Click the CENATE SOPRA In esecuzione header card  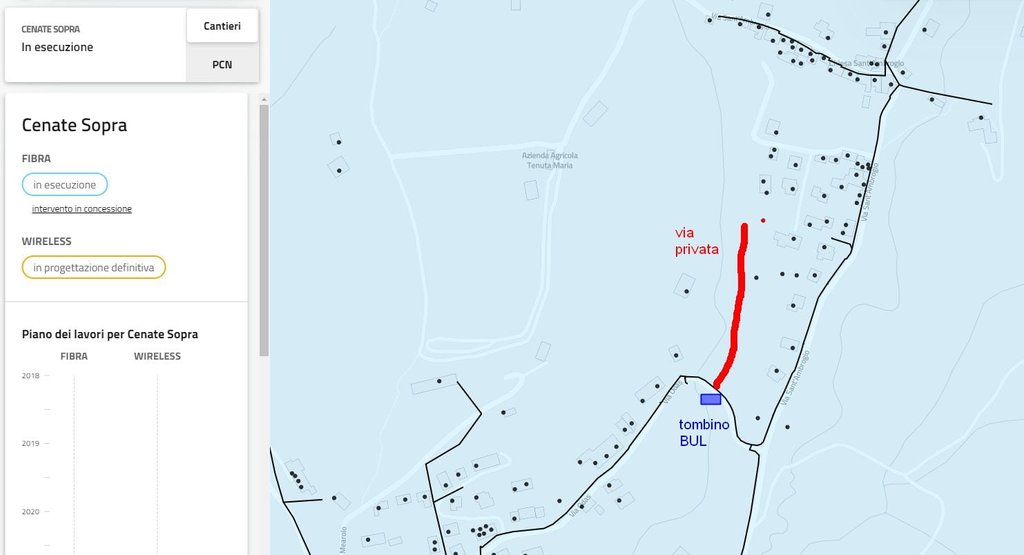pos(95,45)
